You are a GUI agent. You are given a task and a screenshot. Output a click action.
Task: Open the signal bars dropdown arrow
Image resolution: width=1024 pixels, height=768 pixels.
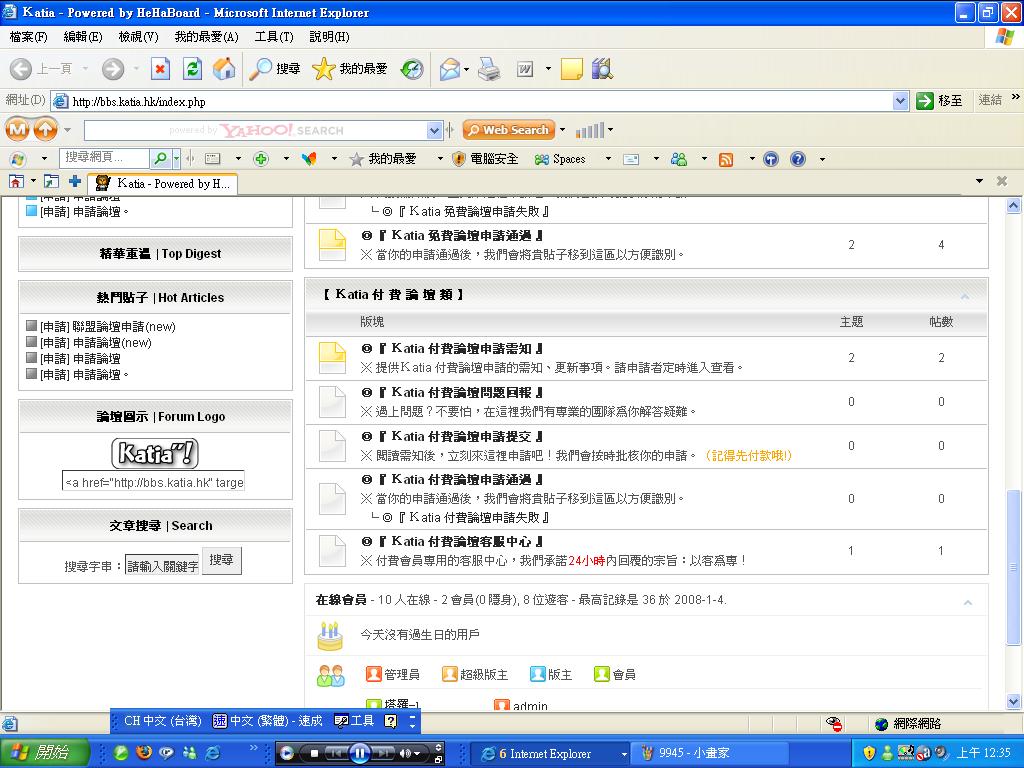611,129
